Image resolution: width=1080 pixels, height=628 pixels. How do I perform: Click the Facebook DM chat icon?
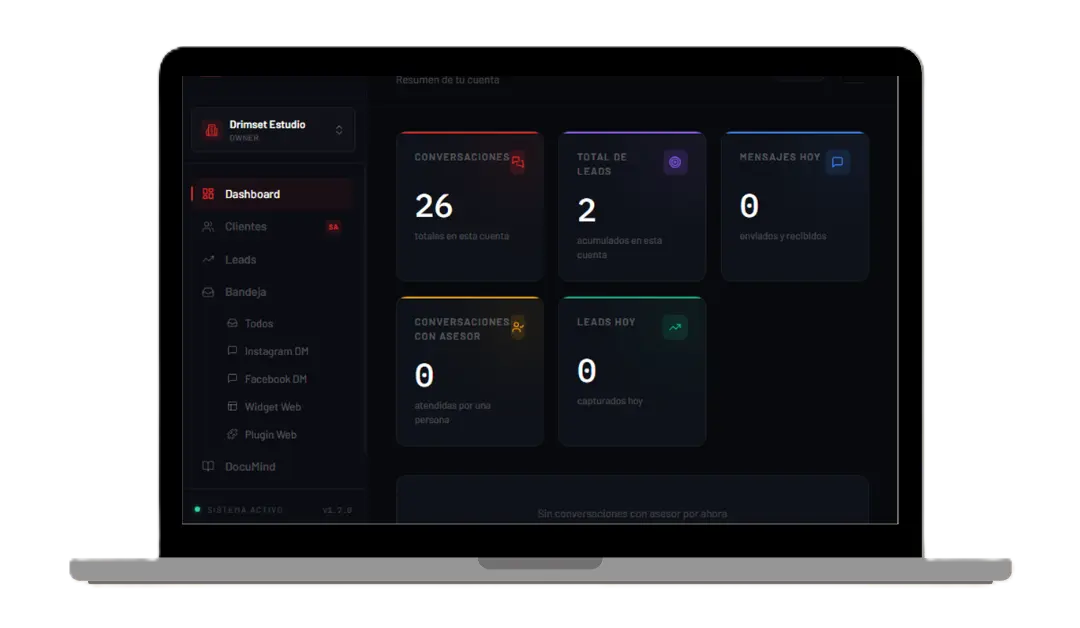tap(232, 379)
